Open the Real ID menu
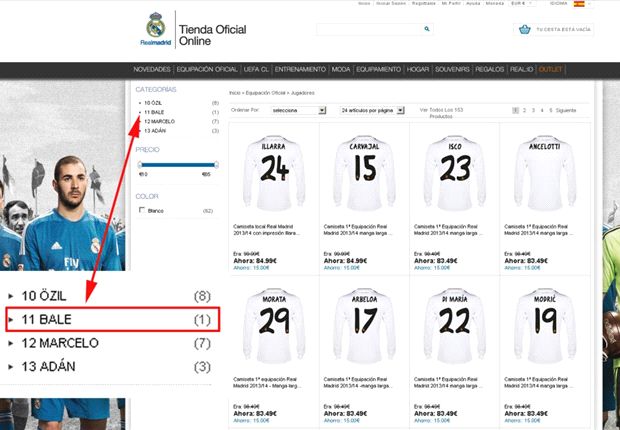 [x=521, y=69]
